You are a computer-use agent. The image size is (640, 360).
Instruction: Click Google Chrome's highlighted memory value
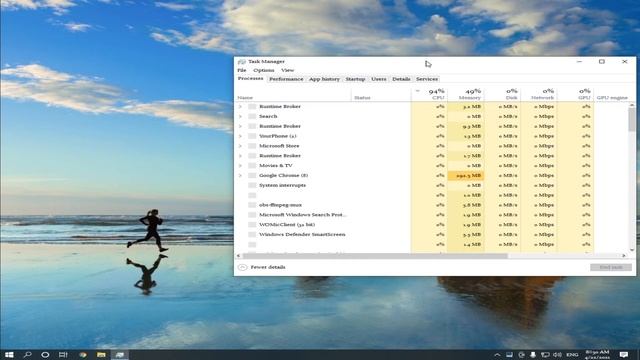point(466,176)
